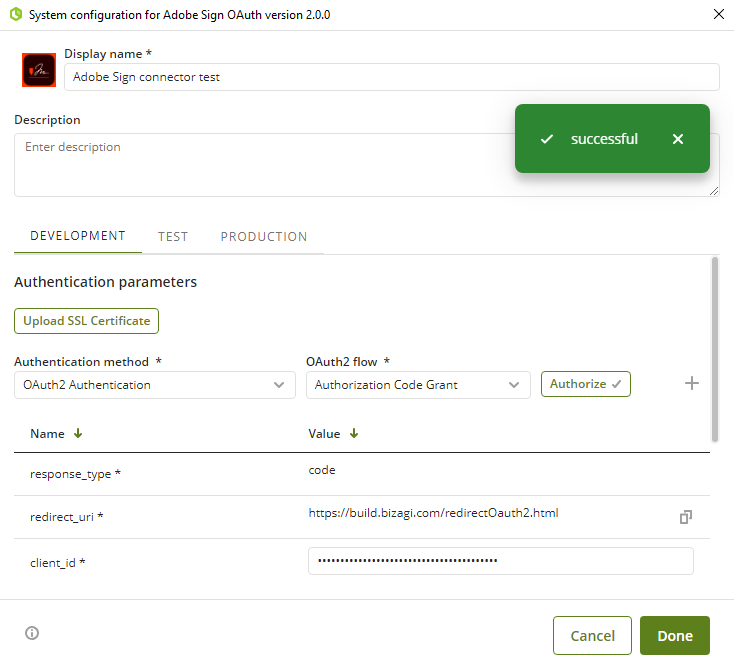This screenshot has width=734, height=671.
Task: Click the checkmark icon in success toast
Action: tap(547, 139)
